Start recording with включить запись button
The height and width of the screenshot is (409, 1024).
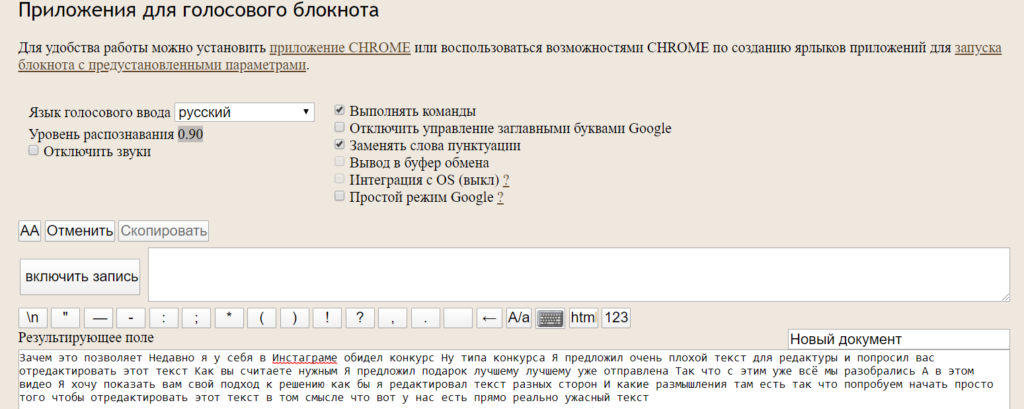(x=82, y=276)
